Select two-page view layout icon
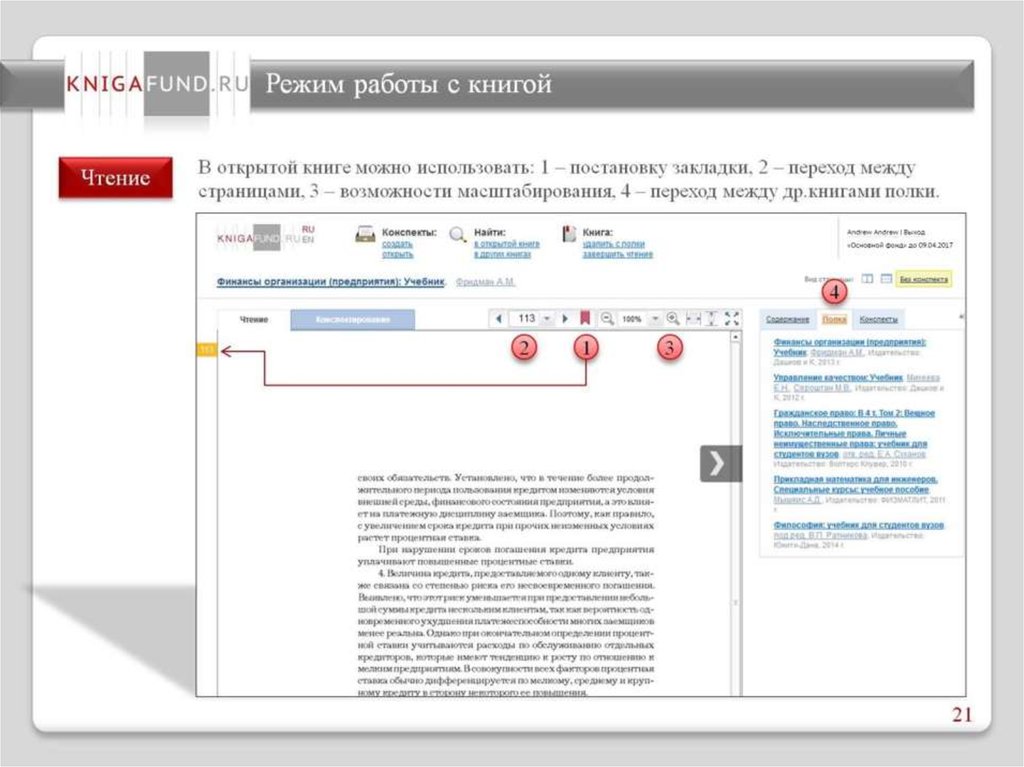The image size is (1024, 767). tap(867, 279)
